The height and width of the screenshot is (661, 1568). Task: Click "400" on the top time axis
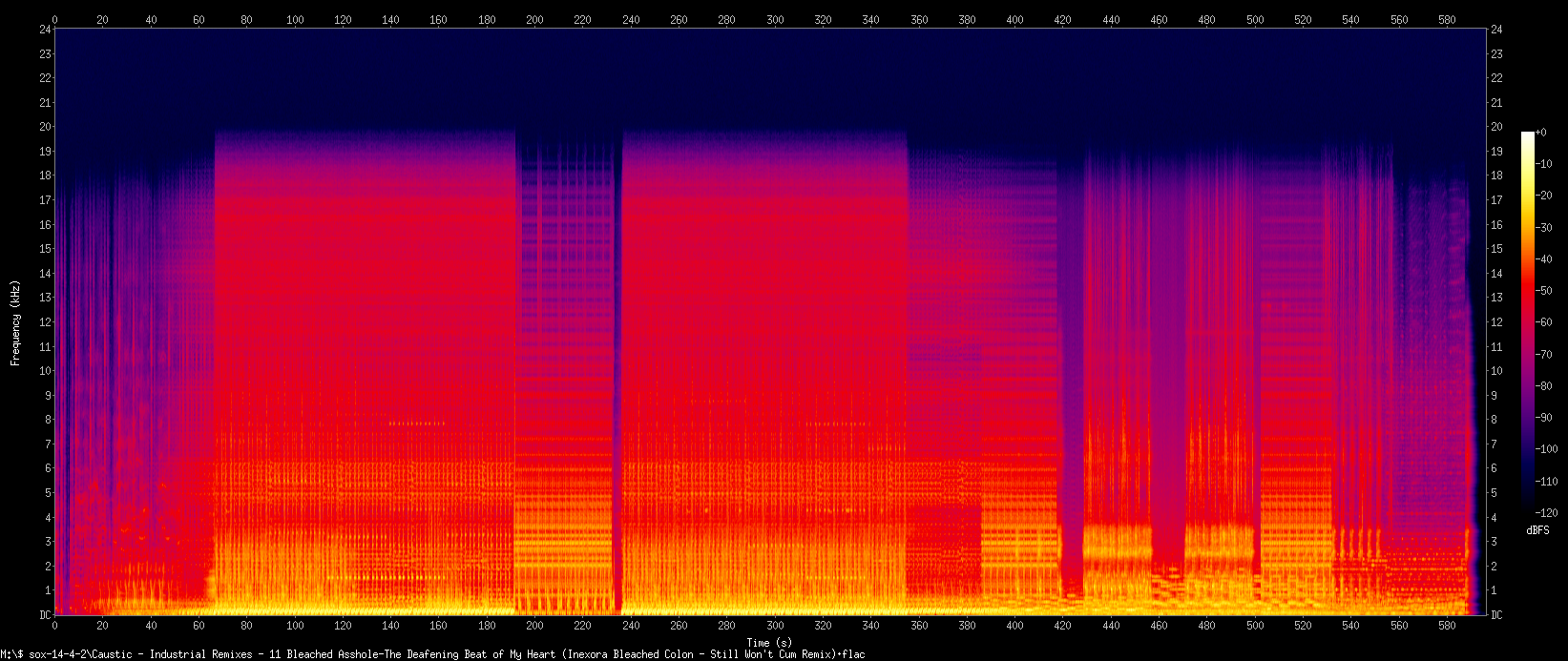[1015, 19]
